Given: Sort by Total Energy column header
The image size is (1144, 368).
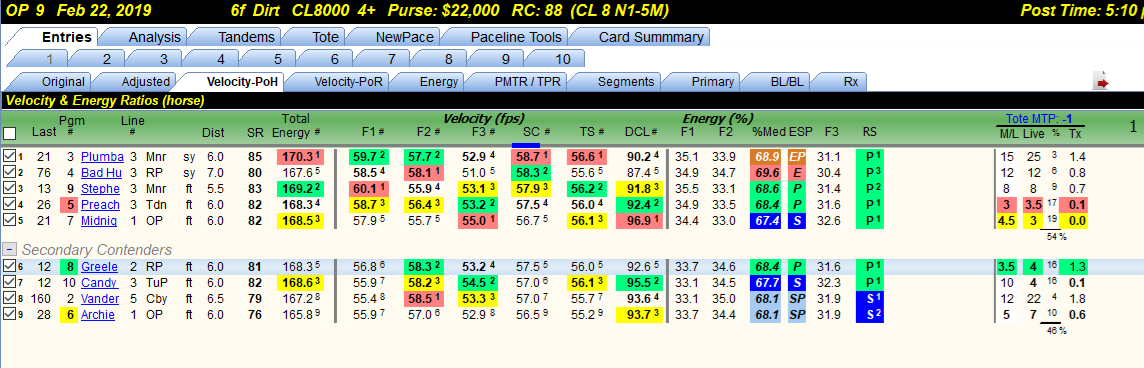Looking at the screenshot, I should click(x=296, y=126).
